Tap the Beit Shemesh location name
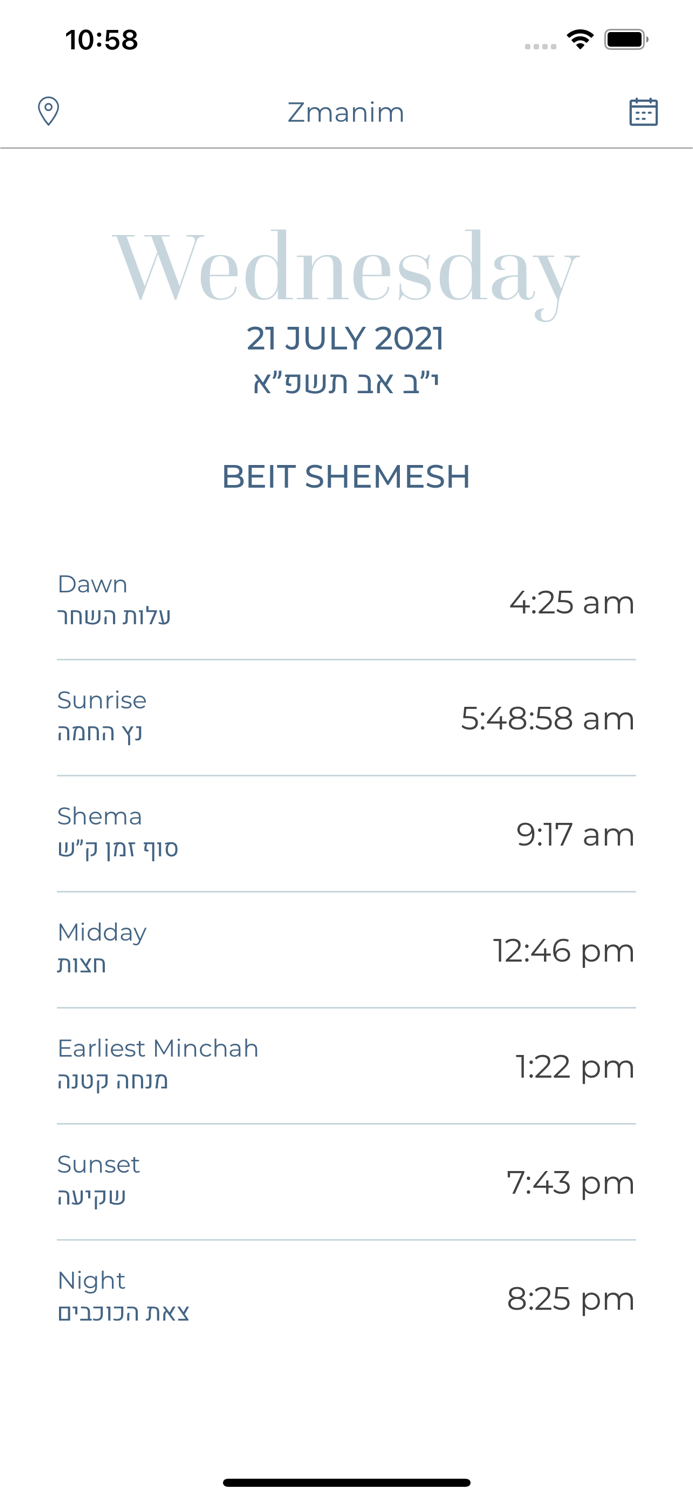This screenshot has width=693, height=1500. [346, 476]
